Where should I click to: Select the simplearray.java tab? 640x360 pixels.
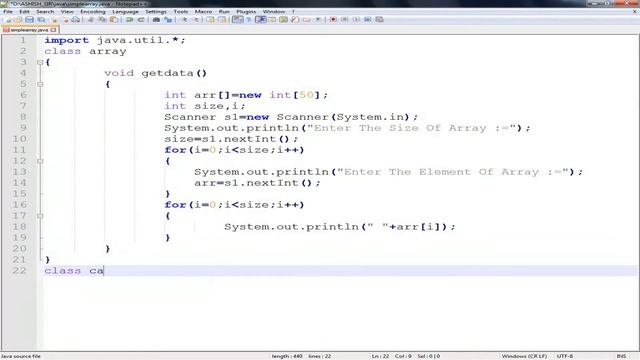pos(29,30)
